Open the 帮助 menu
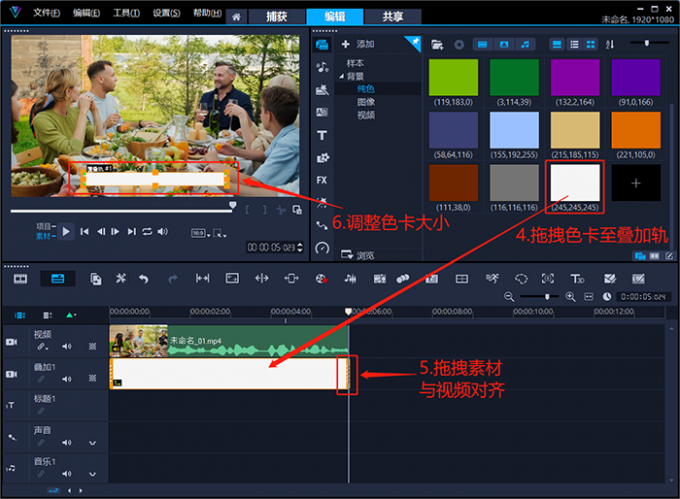 (207, 13)
